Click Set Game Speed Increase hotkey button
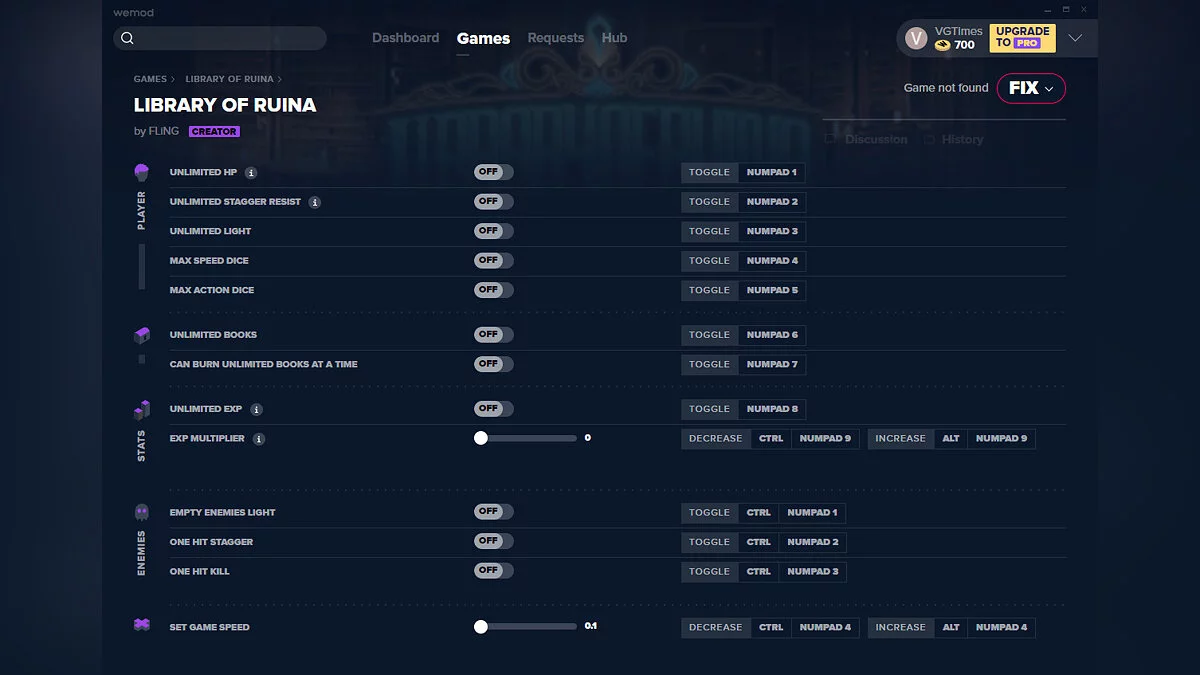Viewport: 1200px width, 675px height. tap(901, 627)
